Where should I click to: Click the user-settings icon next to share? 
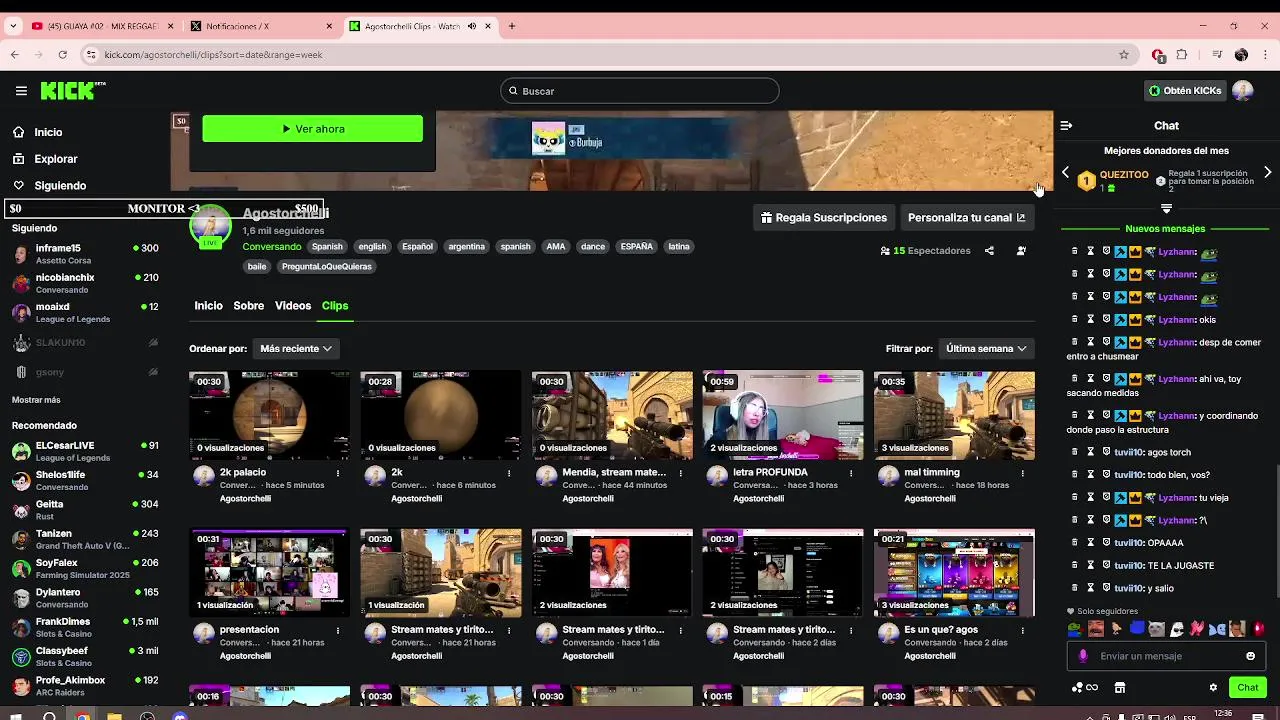(x=1021, y=251)
